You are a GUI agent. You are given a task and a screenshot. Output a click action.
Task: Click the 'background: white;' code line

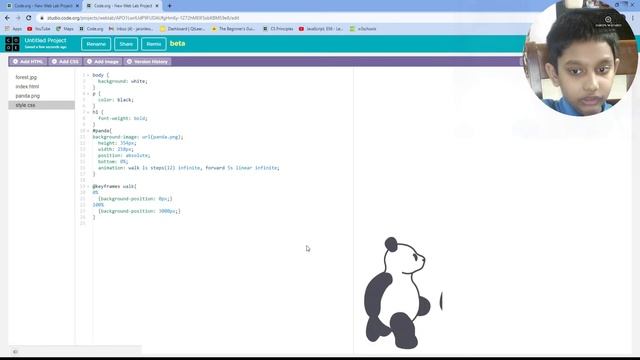[x=122, y=81]
